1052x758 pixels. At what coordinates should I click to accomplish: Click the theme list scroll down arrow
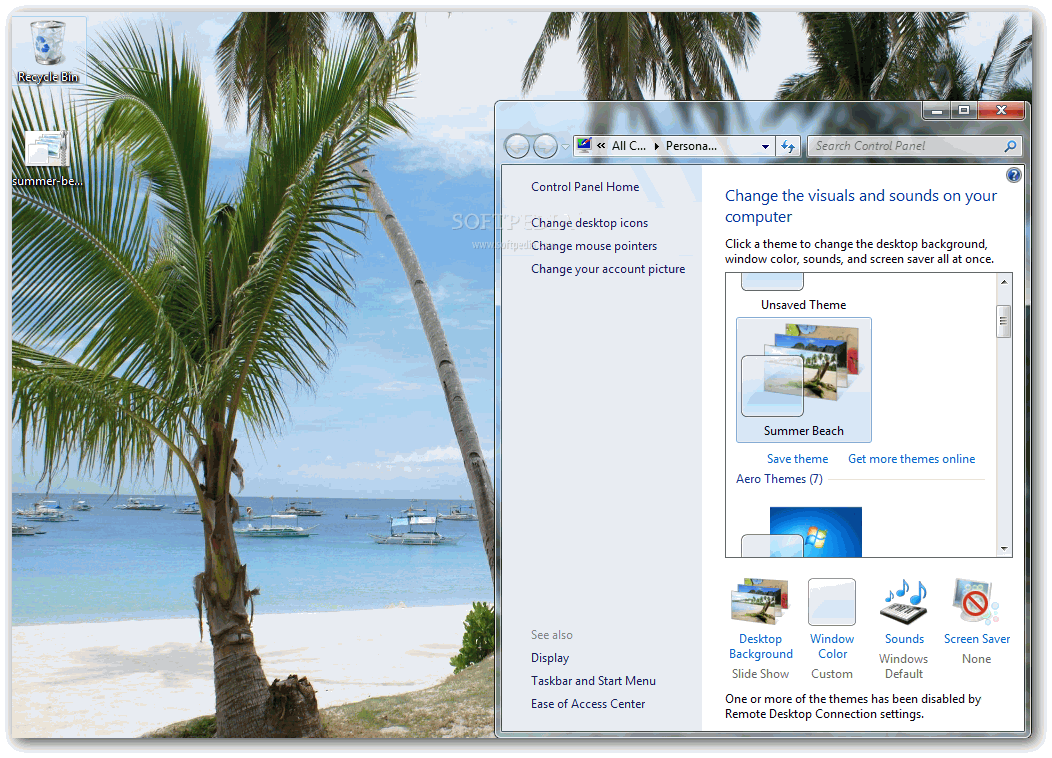[x=1004, y=549]
